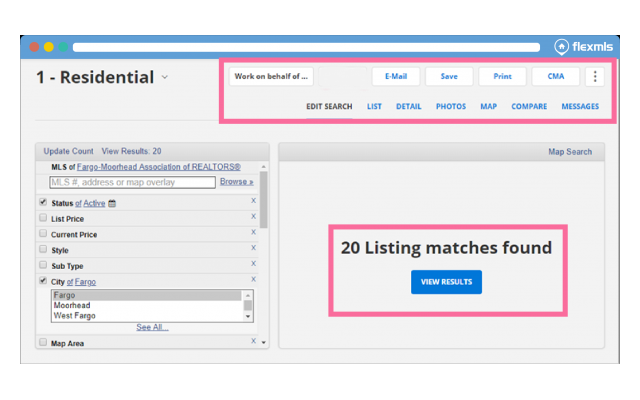Remove the Status filter with its X

point(253,201)
